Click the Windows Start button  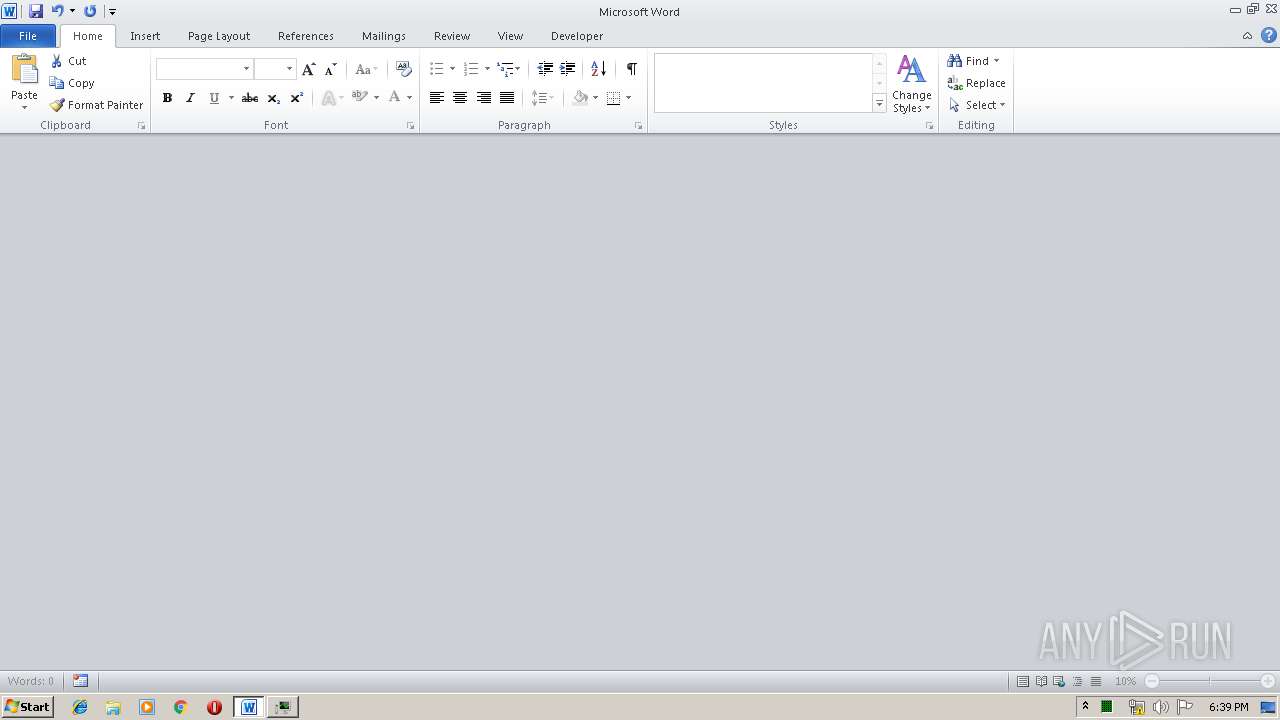pos(27,707)
